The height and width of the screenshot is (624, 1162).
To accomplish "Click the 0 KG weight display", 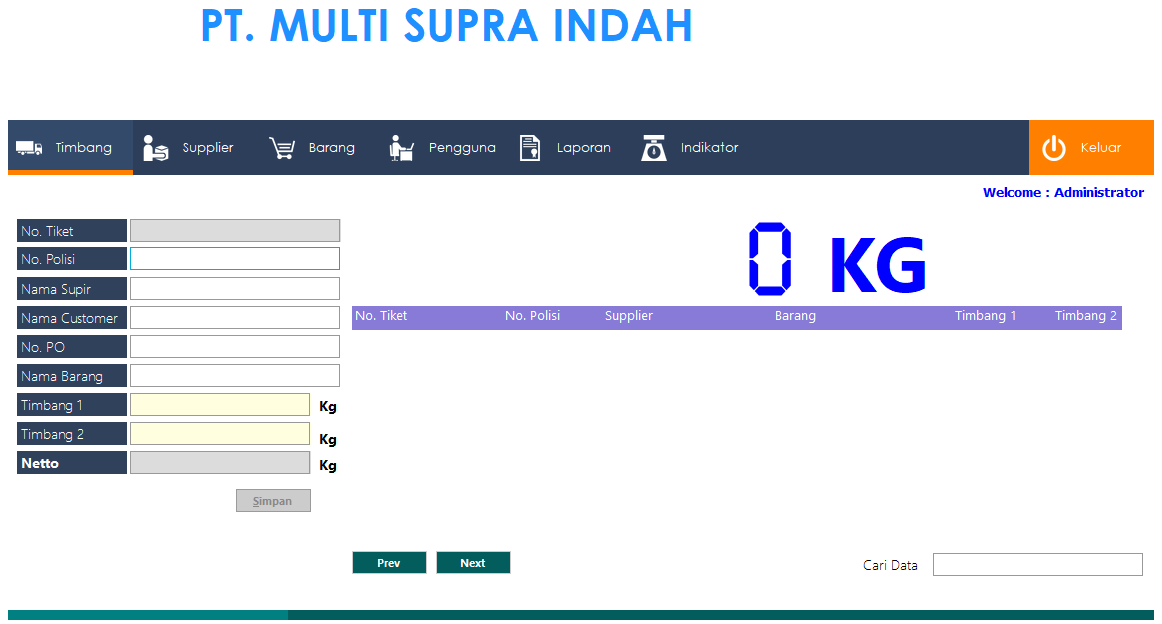I will (837, 260).
